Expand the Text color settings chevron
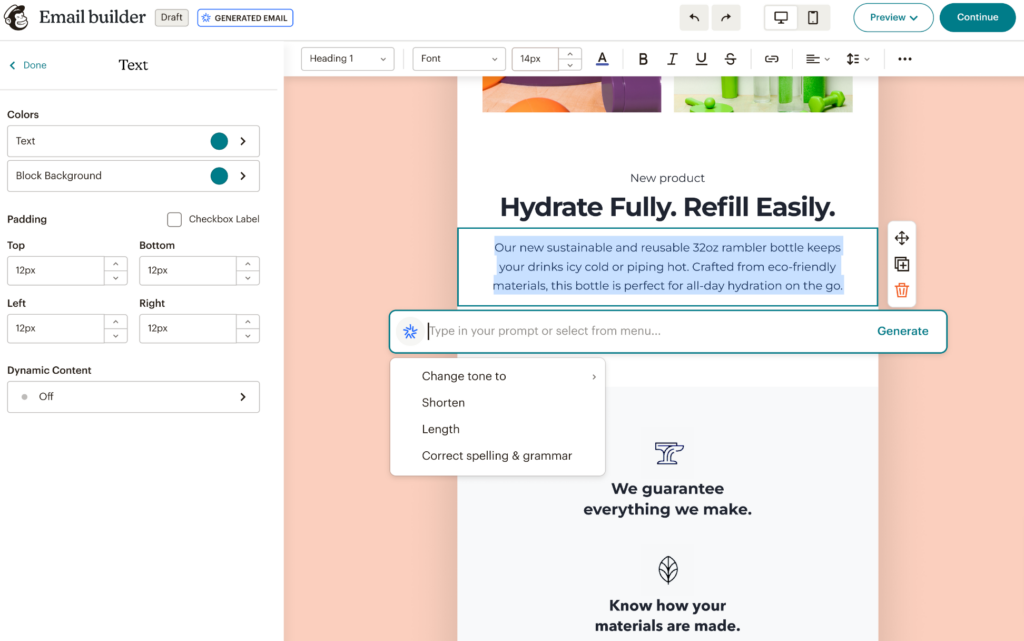Viewport: 1024px width, 641px height. tap(243, 141)
